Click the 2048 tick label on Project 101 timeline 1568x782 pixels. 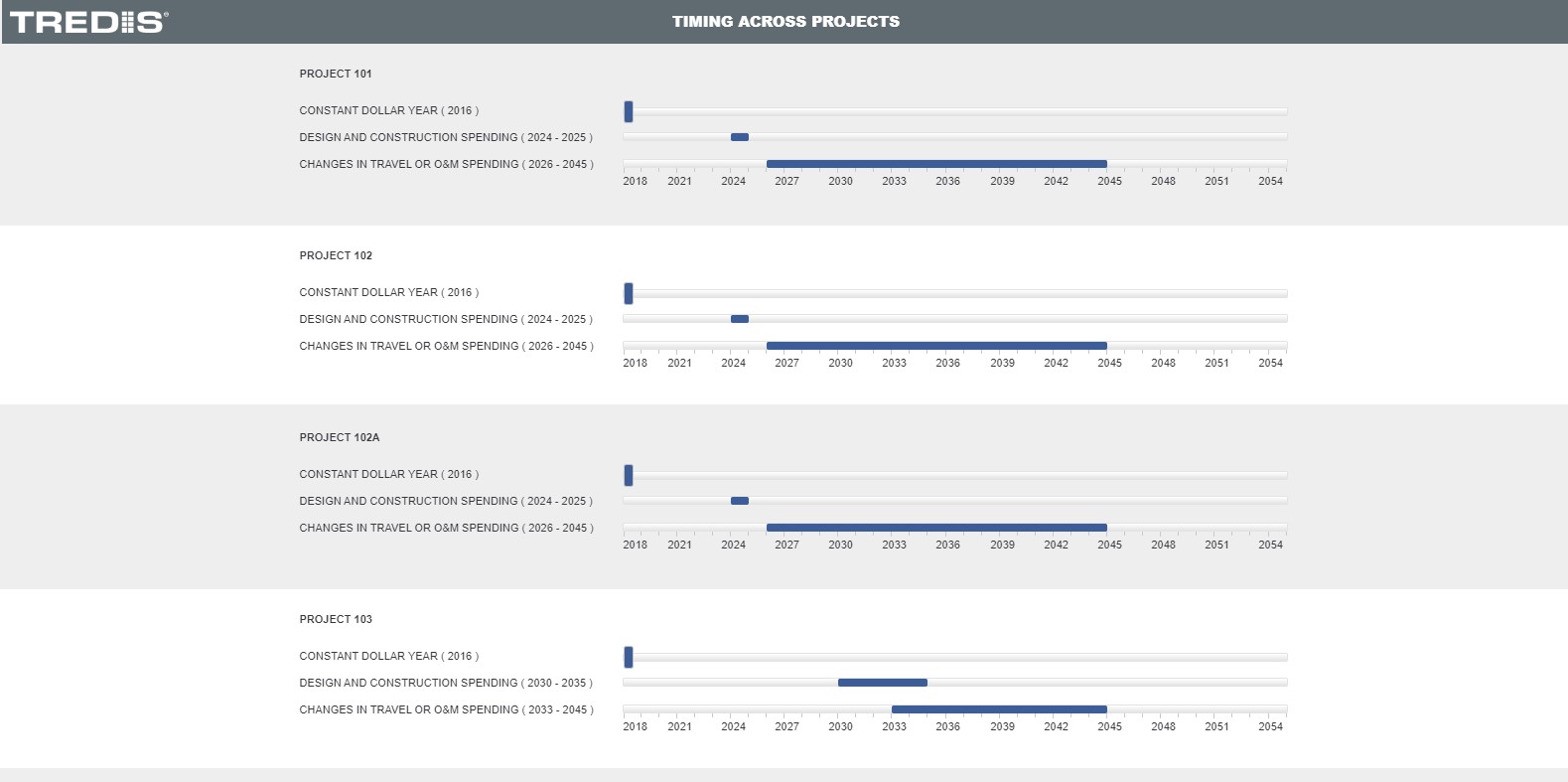pyautogui.click(x=1163, y=182)
